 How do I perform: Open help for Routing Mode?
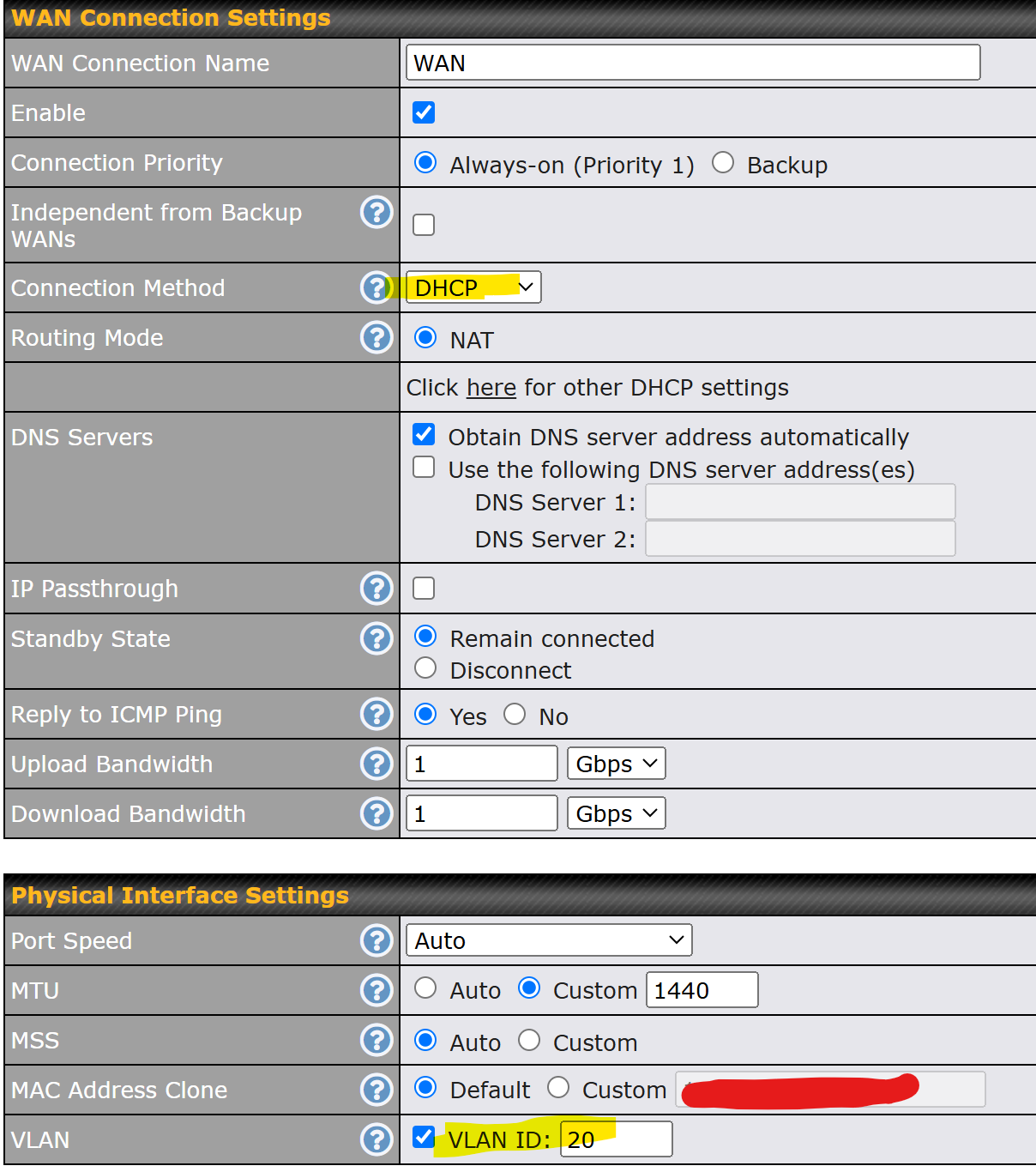[376, 337]
